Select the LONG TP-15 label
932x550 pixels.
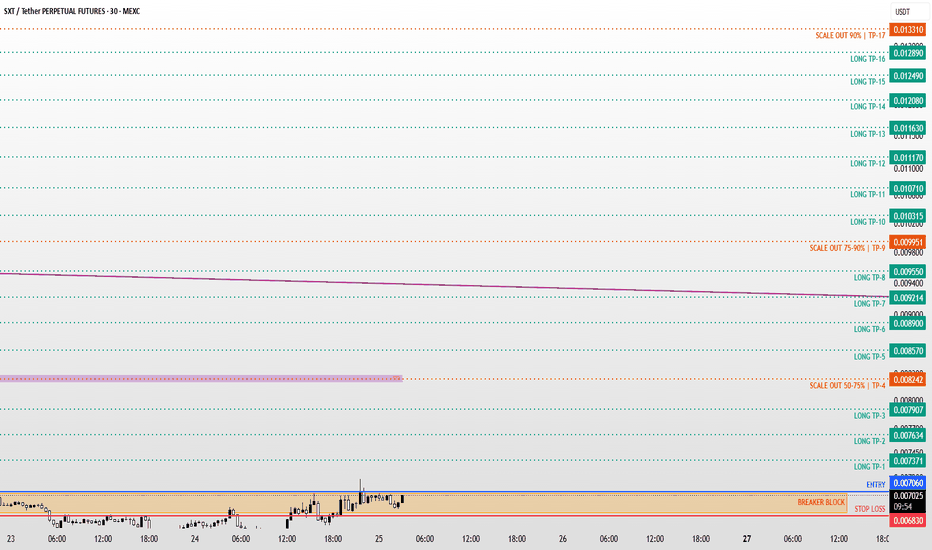click(x=867, y=81)
